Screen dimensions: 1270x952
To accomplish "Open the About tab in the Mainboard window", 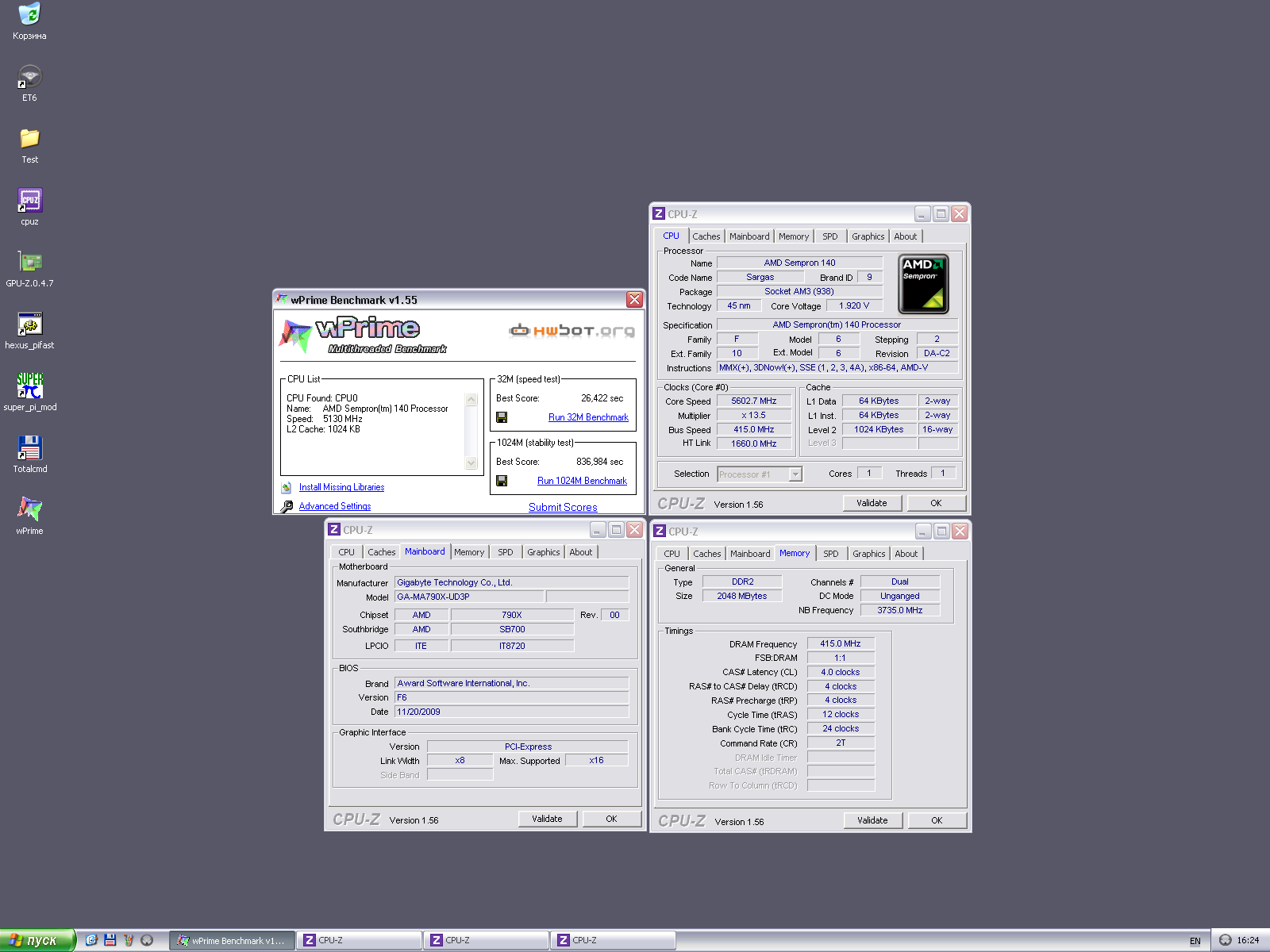I will [580, 552].
